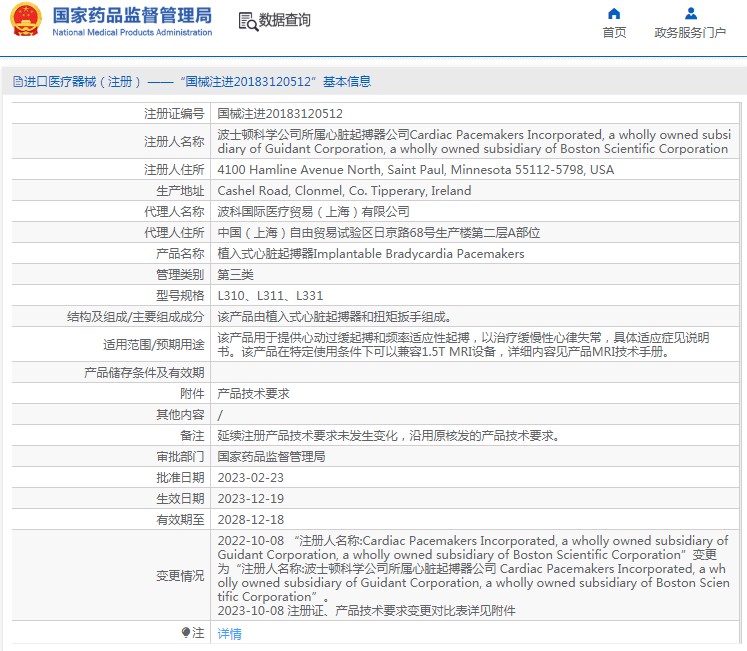The width and height of the screenshot is (747, 651).
Task: Select intended use text mentioning 1.5T MRI
Action: (x=464, y=345)
